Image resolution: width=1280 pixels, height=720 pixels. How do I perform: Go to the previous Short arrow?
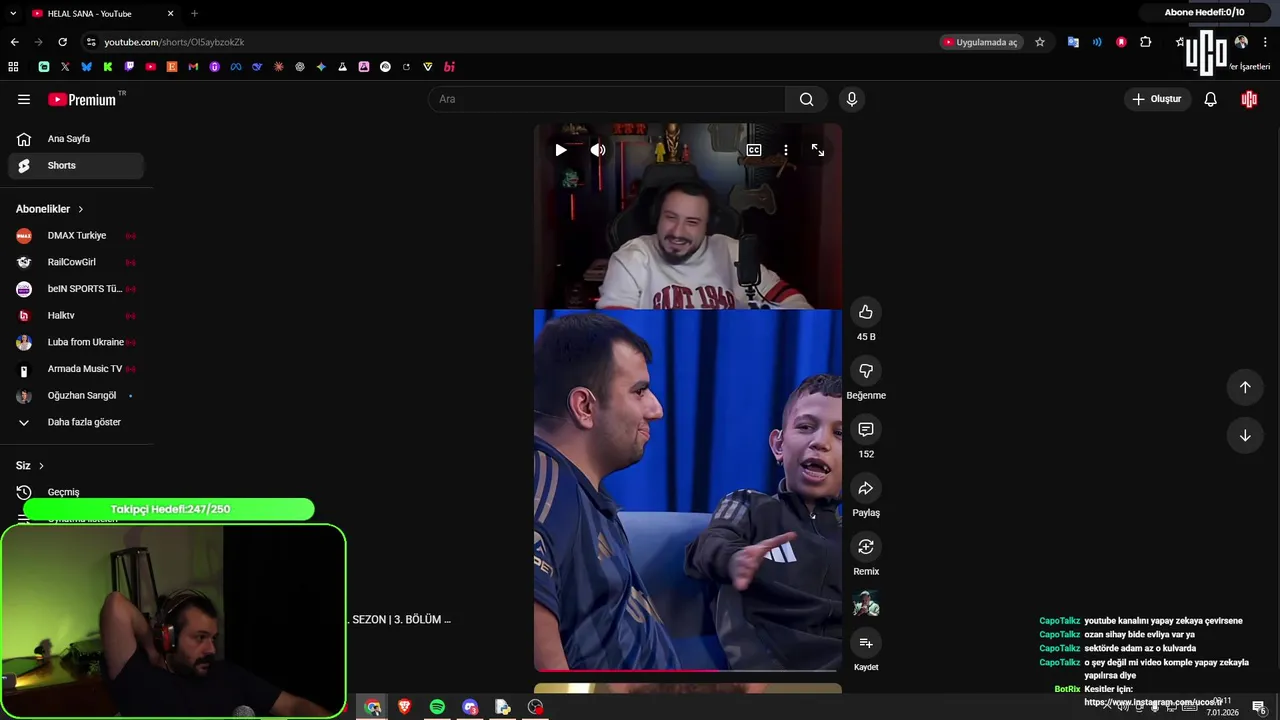coord(1245,387)
